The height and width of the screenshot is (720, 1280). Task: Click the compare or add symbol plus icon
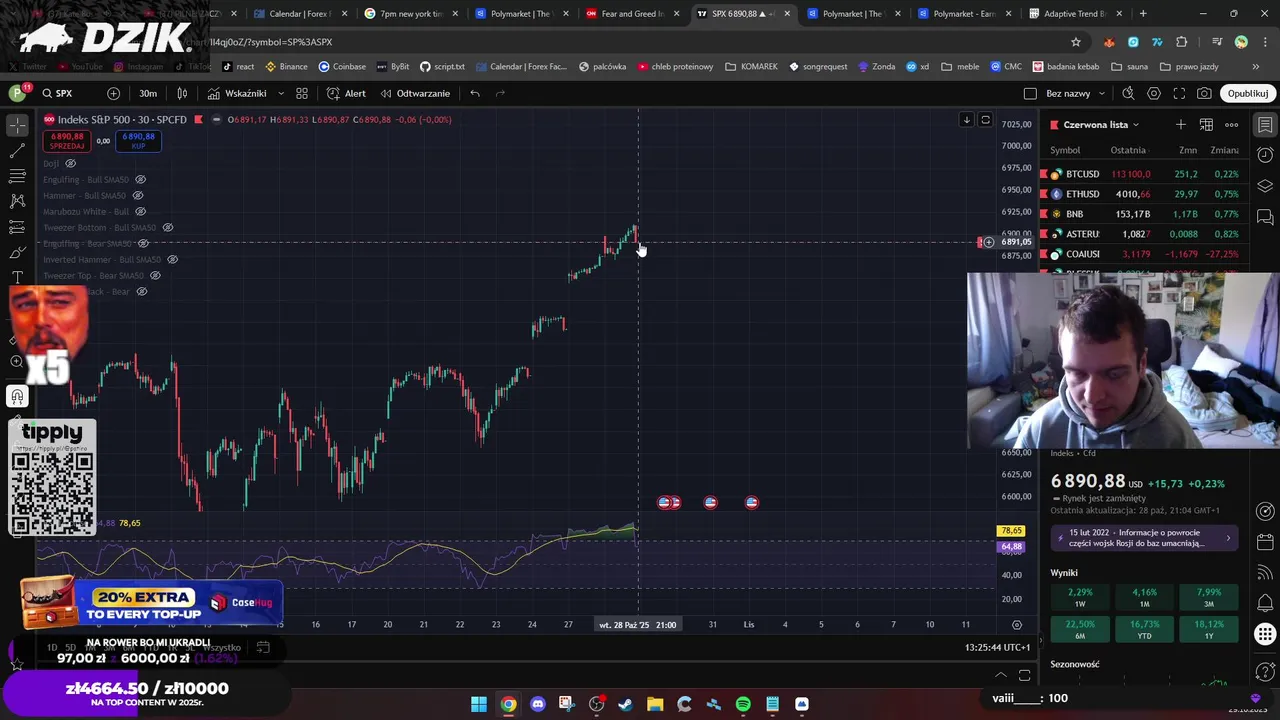[x=113, y=93]
